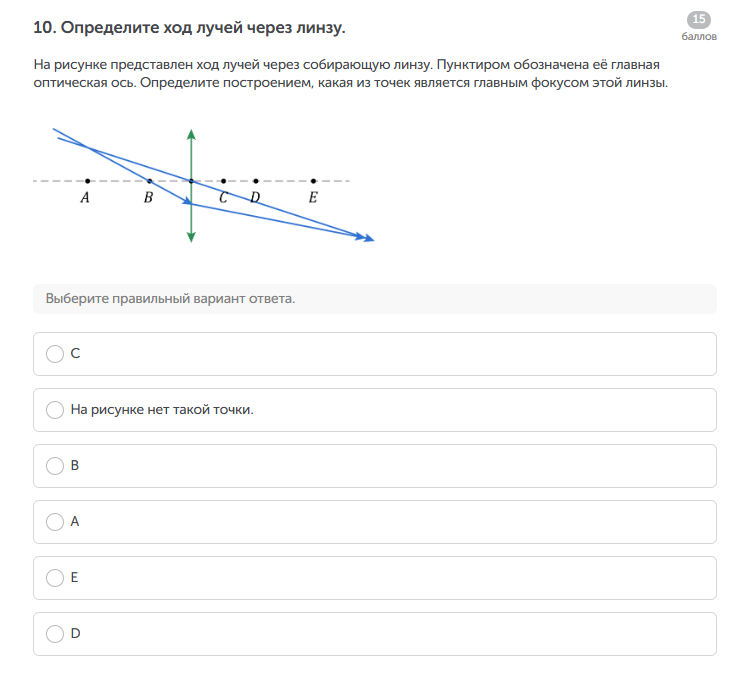The image size is (749, 681).
Task: Click the lower arrowhead of the green lens
Action: [191, 237]
